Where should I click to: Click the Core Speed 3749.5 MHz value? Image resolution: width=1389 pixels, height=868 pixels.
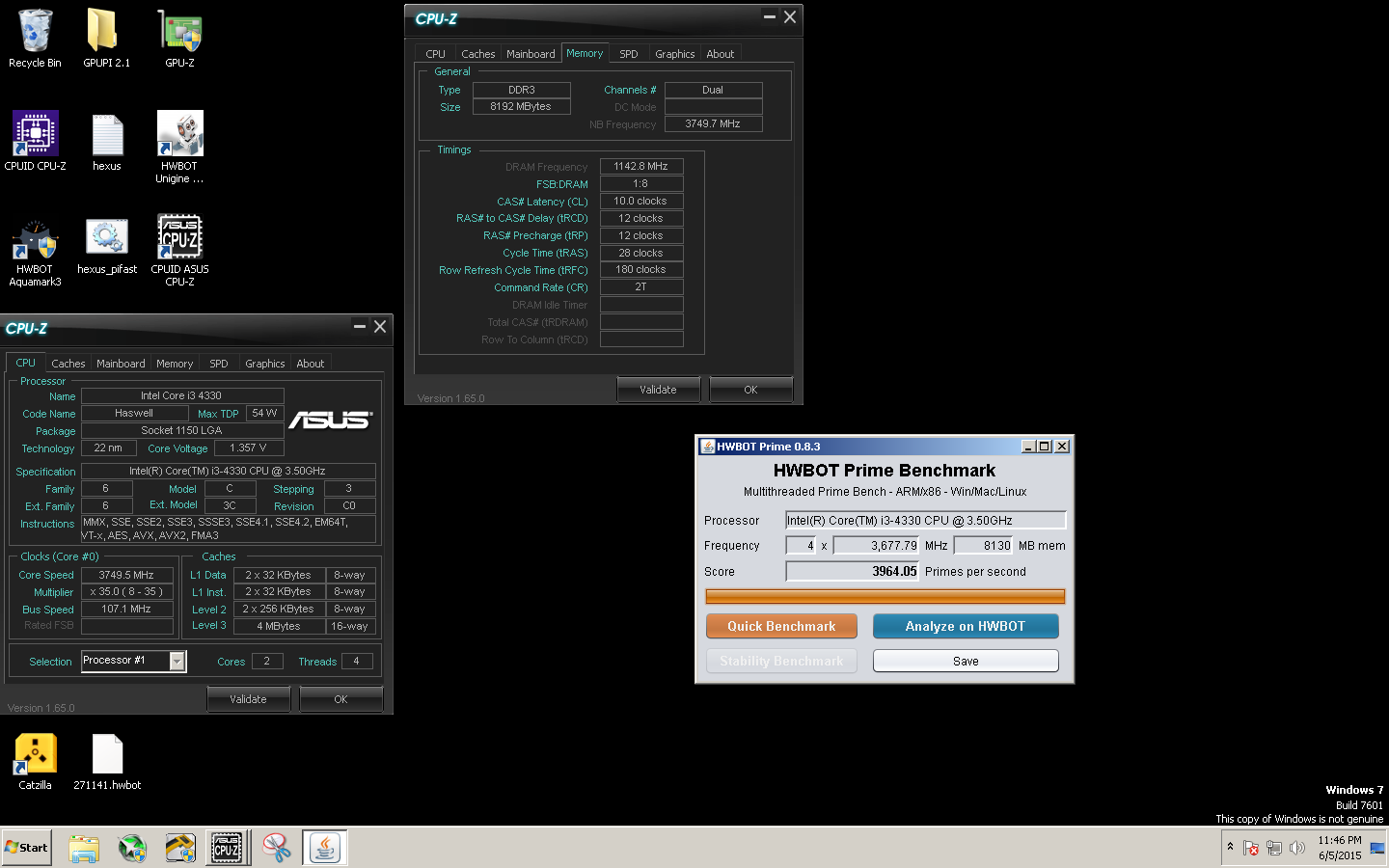127,575
